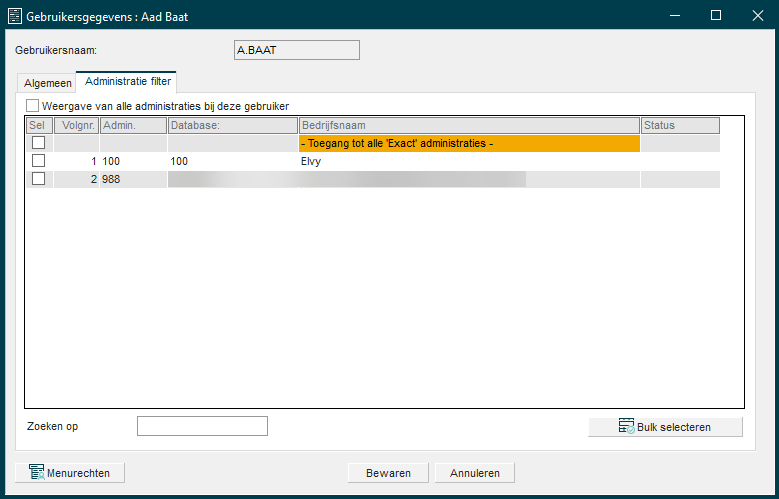Select checkbox for administratie 100 Elvy

click(x=39, y=161)
